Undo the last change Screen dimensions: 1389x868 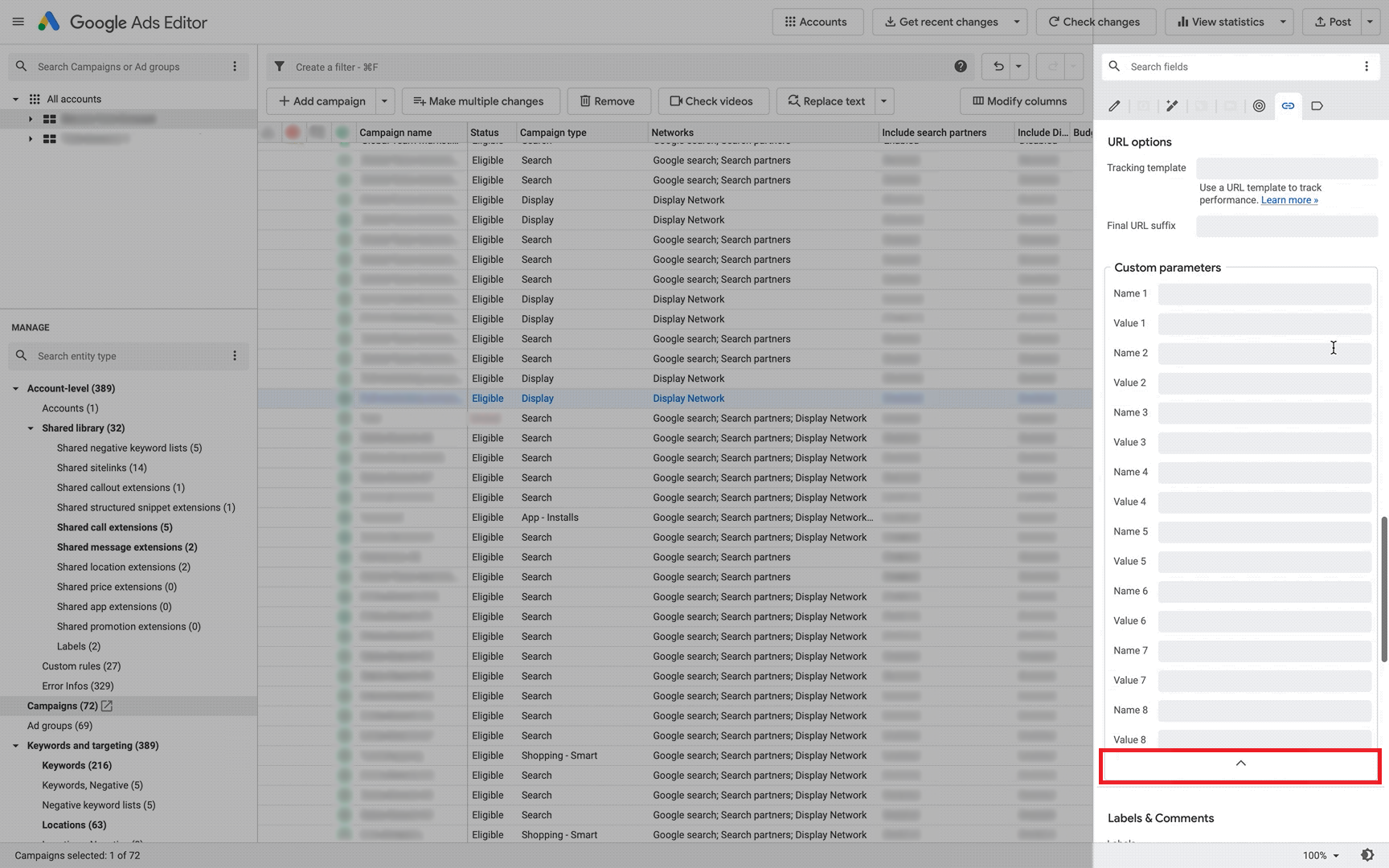coord(998,67)
